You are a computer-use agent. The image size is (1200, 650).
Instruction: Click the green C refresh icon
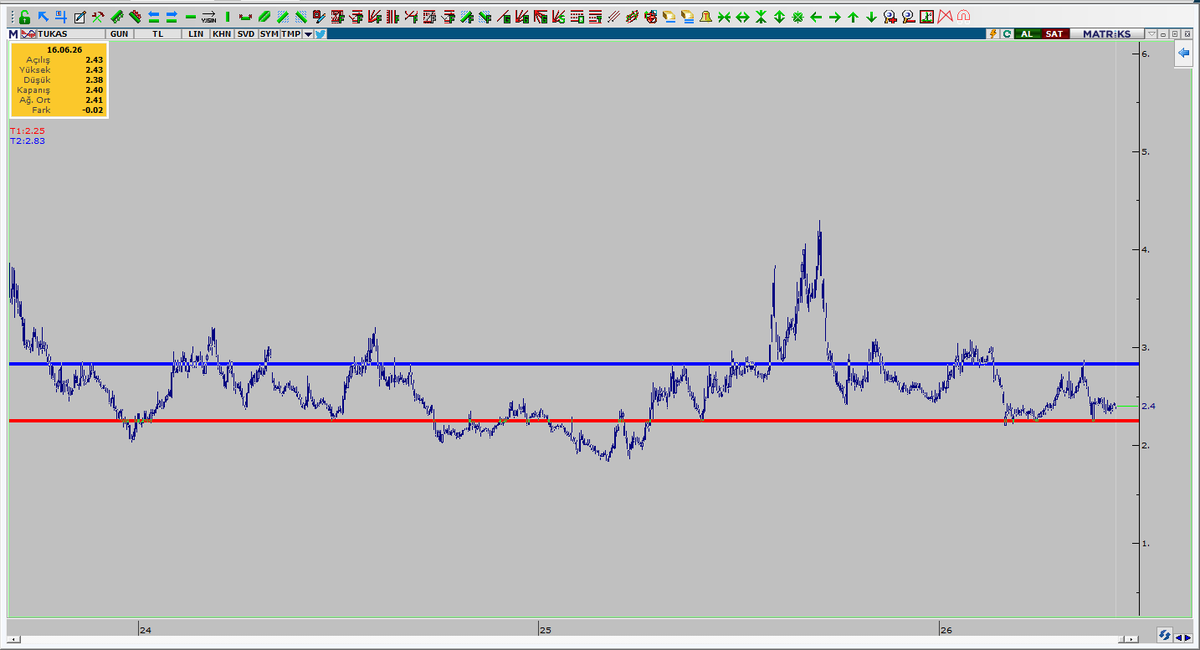pos(1007,34)
